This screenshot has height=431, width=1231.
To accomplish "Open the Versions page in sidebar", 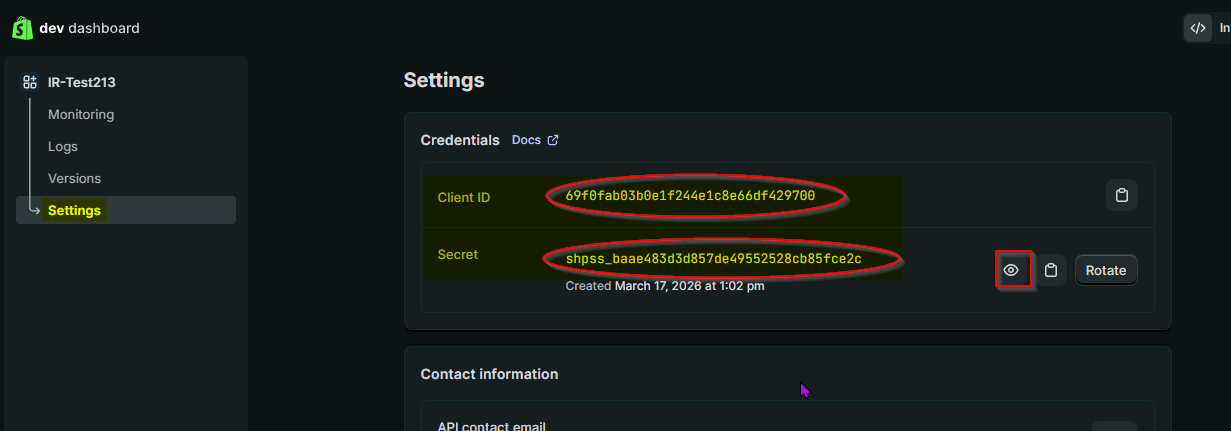I will click(74, 178).
